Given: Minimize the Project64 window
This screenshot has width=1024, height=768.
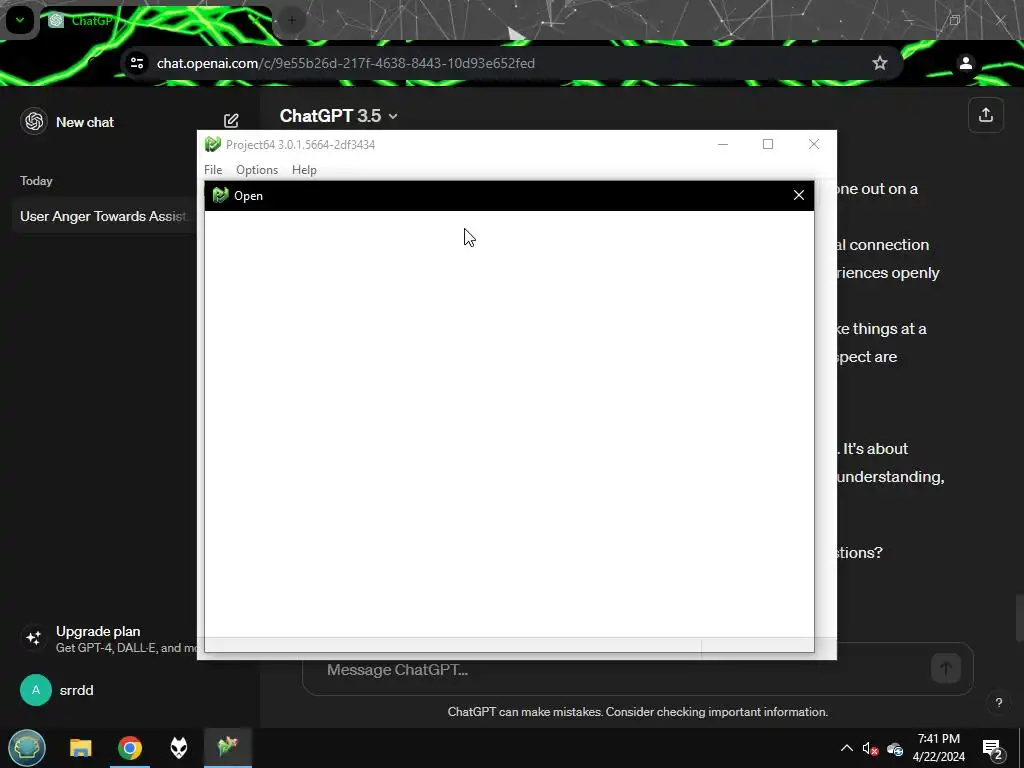Looking at the screenshot, I should click(x=723, y=144).
